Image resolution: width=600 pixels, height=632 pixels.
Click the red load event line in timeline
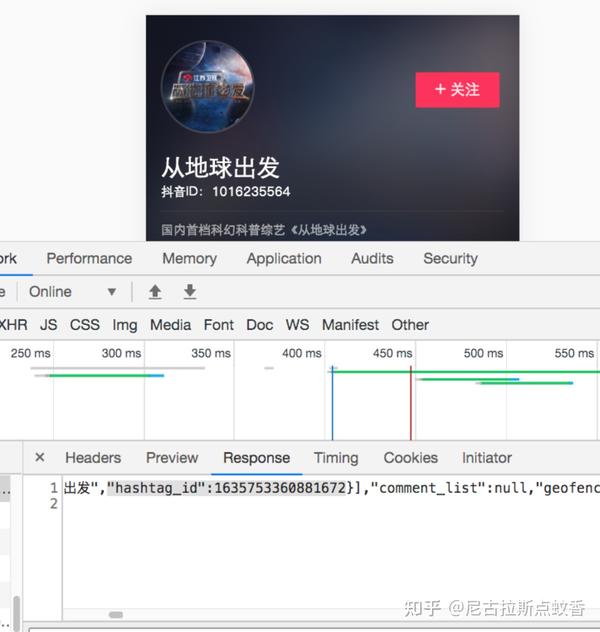[x=411, y=403]
